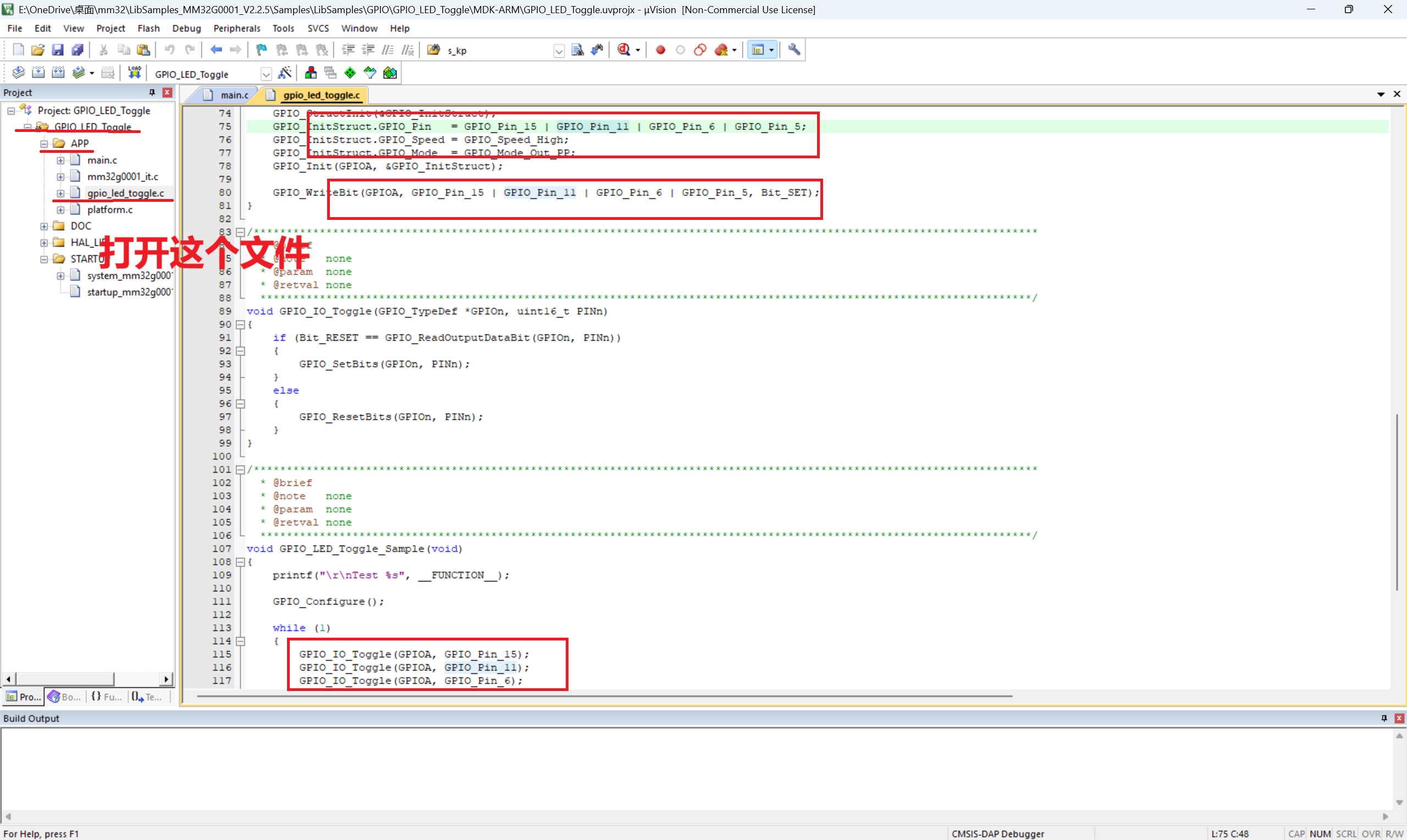
Task: Pin the Project panel
Action: tap(152, 92)
